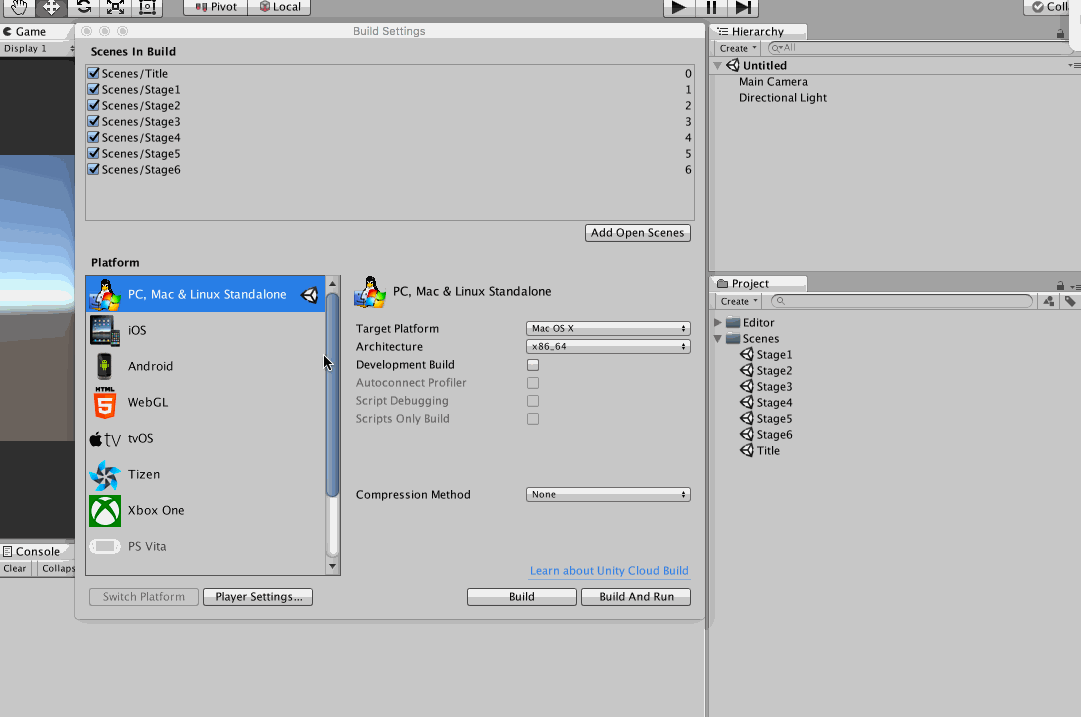Switch to the Game tab
The image size is (1081, 717).
pos(30,31)
